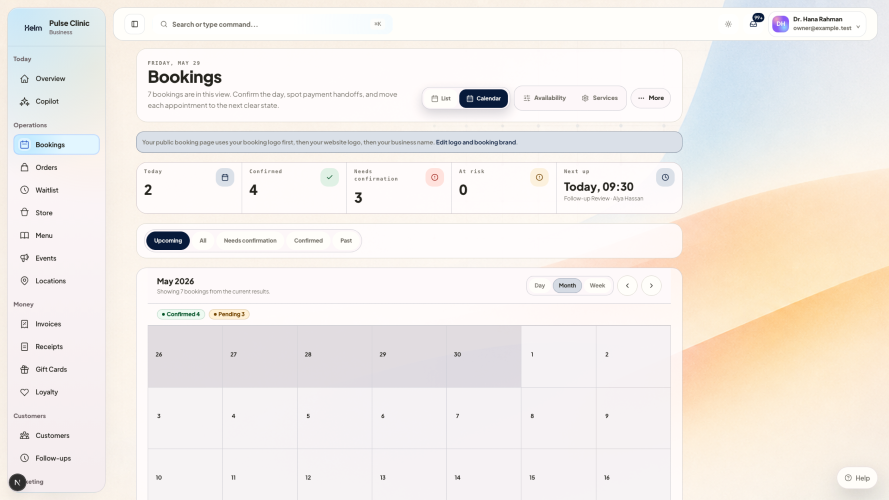Switch to Calendar view
889x500 pixels.
click(x=484, y=99)
